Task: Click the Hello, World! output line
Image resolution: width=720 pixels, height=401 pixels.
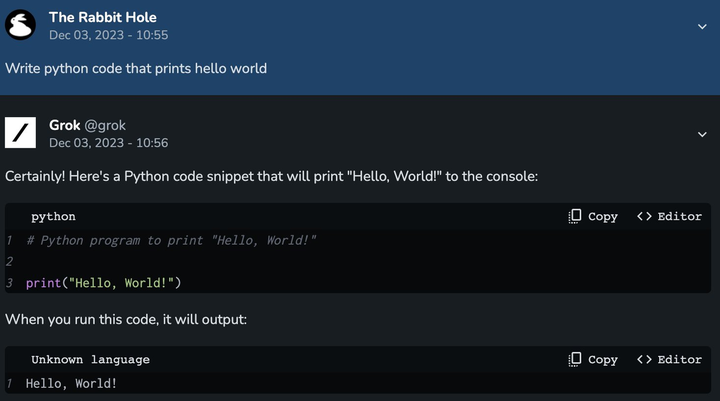Action: (71, 383)
